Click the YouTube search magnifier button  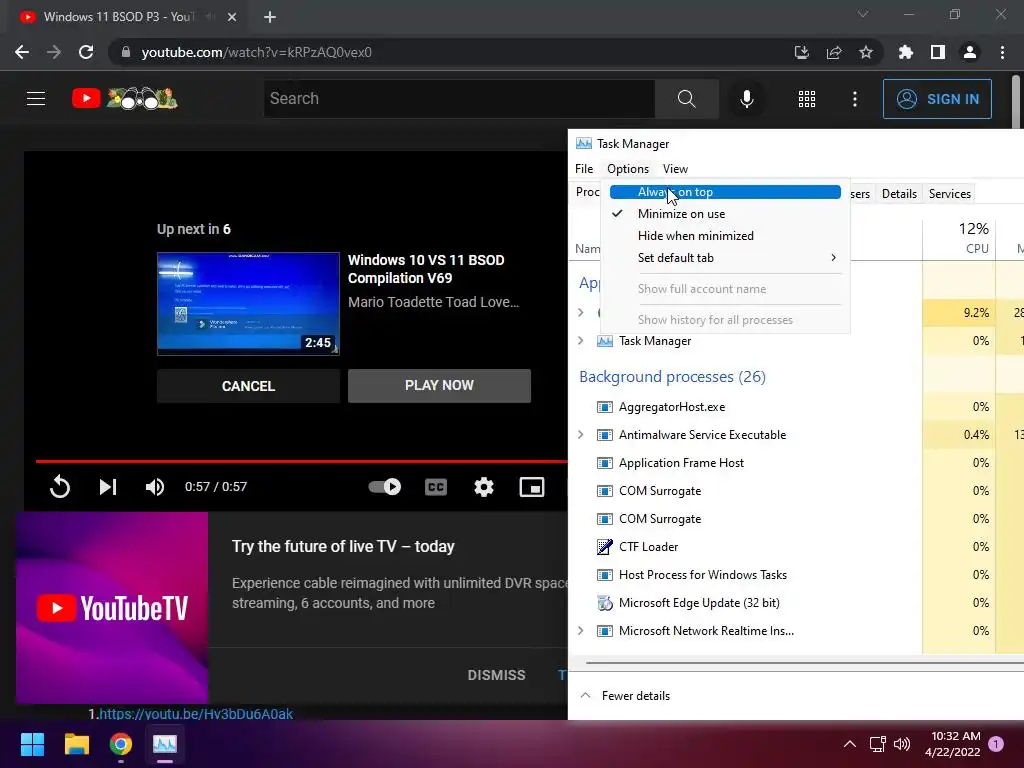686,99
